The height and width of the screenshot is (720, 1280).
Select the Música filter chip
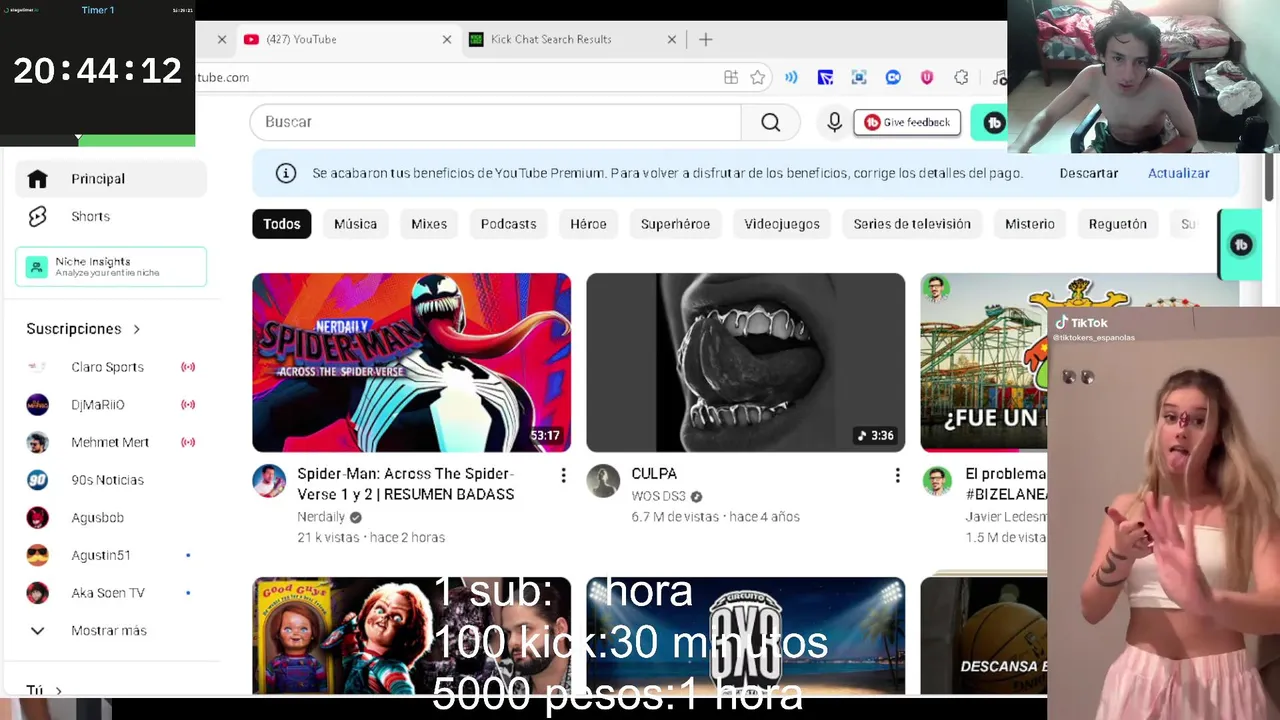click(x=355, y=224)
